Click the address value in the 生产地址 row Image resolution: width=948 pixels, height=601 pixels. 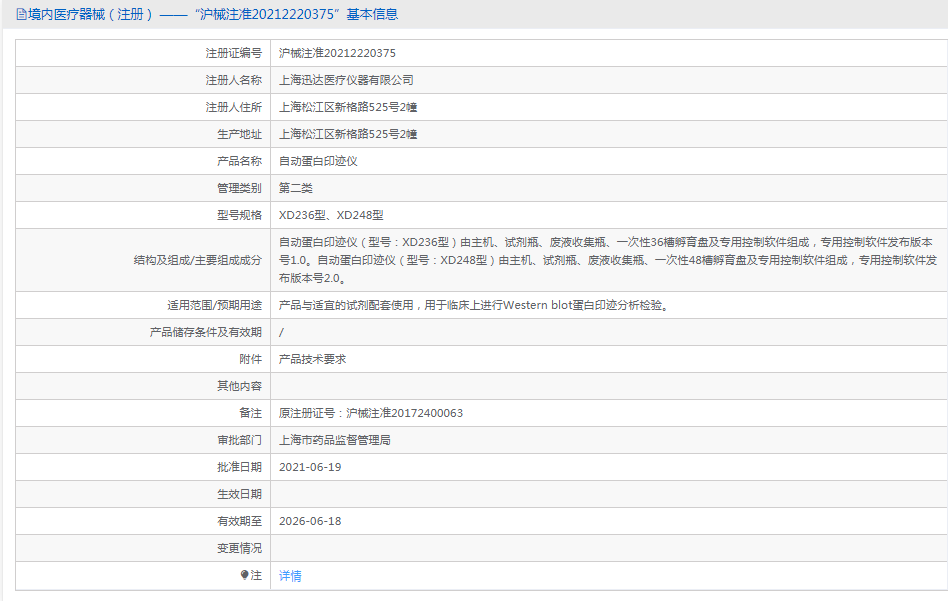[x=348, y=134]
